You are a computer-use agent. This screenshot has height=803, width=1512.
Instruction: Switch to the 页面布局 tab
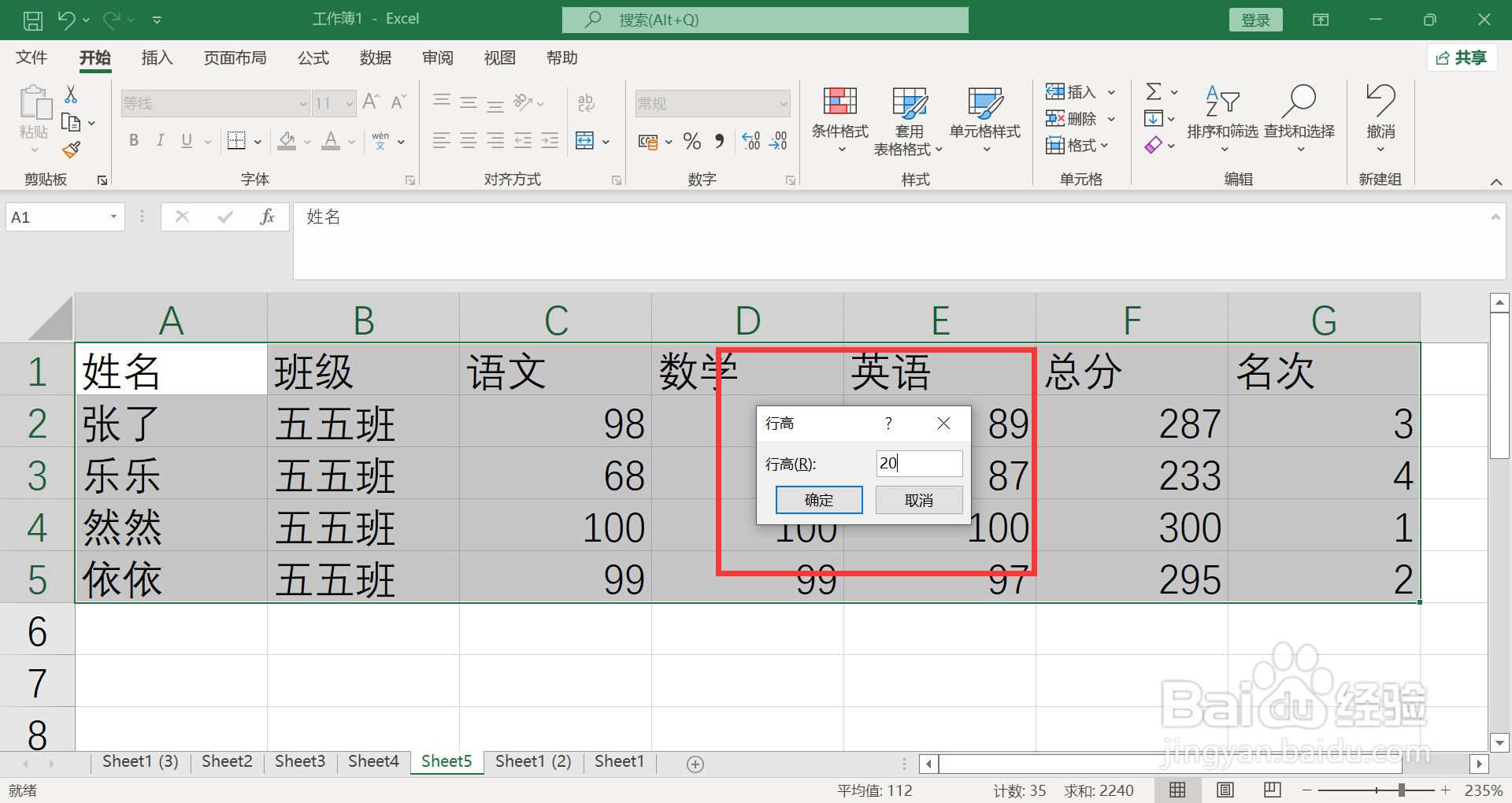235,58
